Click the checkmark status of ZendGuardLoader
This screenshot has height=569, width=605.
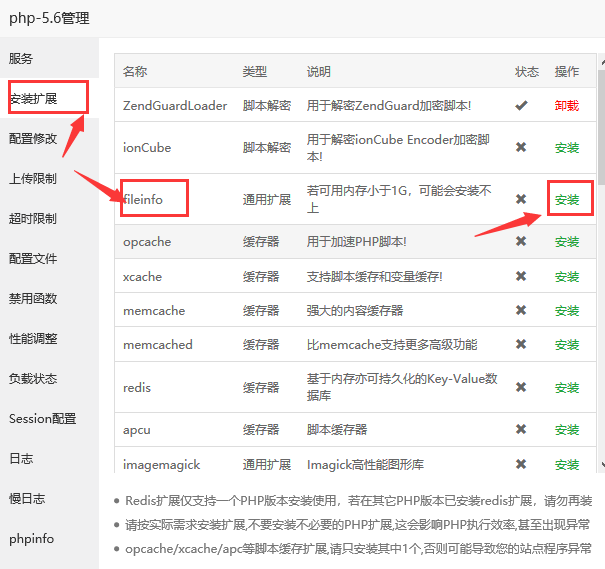521,105
